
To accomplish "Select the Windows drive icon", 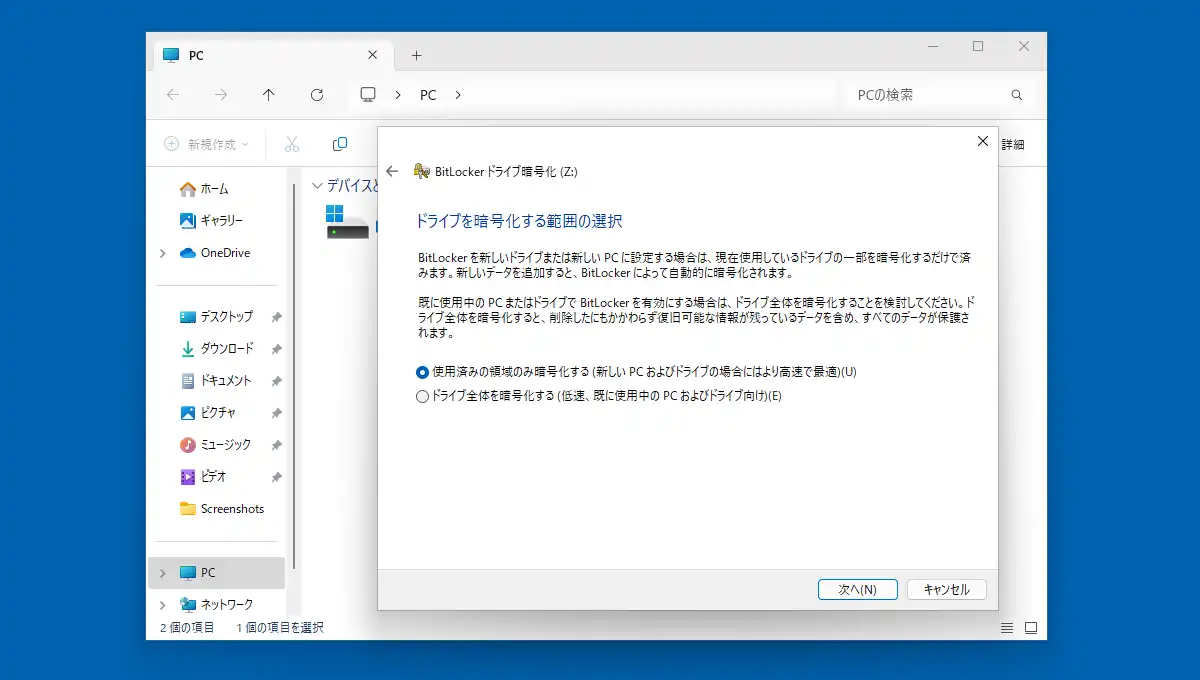I will coord(346,222).
